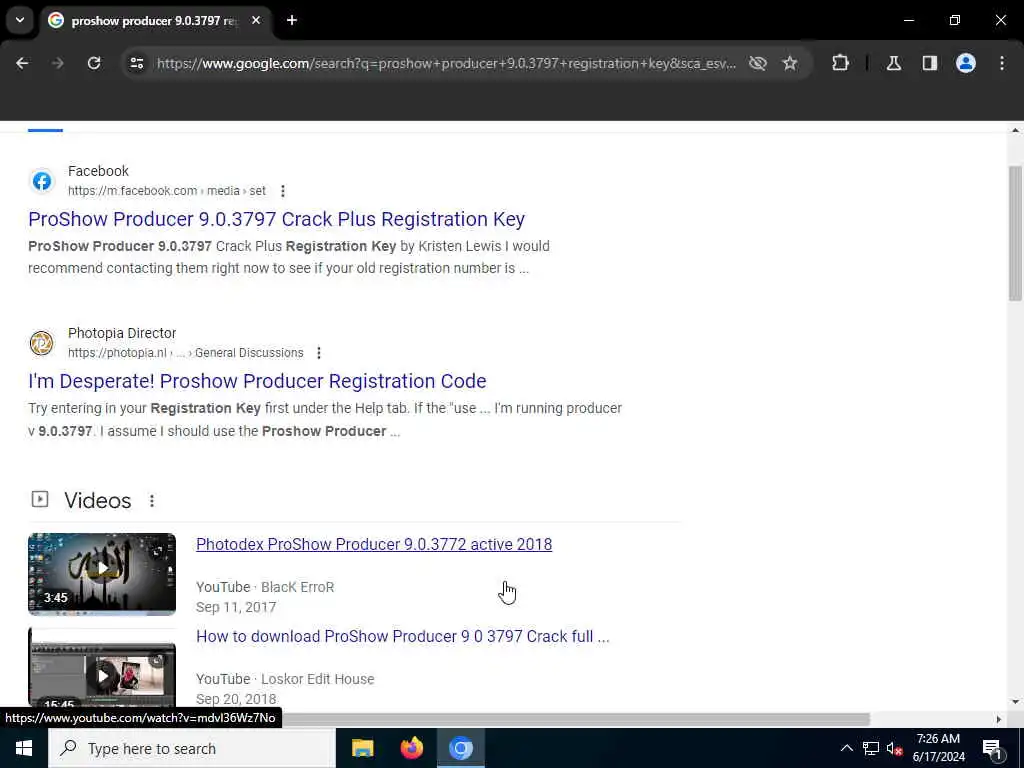Image resolution: width=1024 pixels, height=768 pixels.
Task: Click the horizontal scroll-right arrow
Action: (999, 719)
